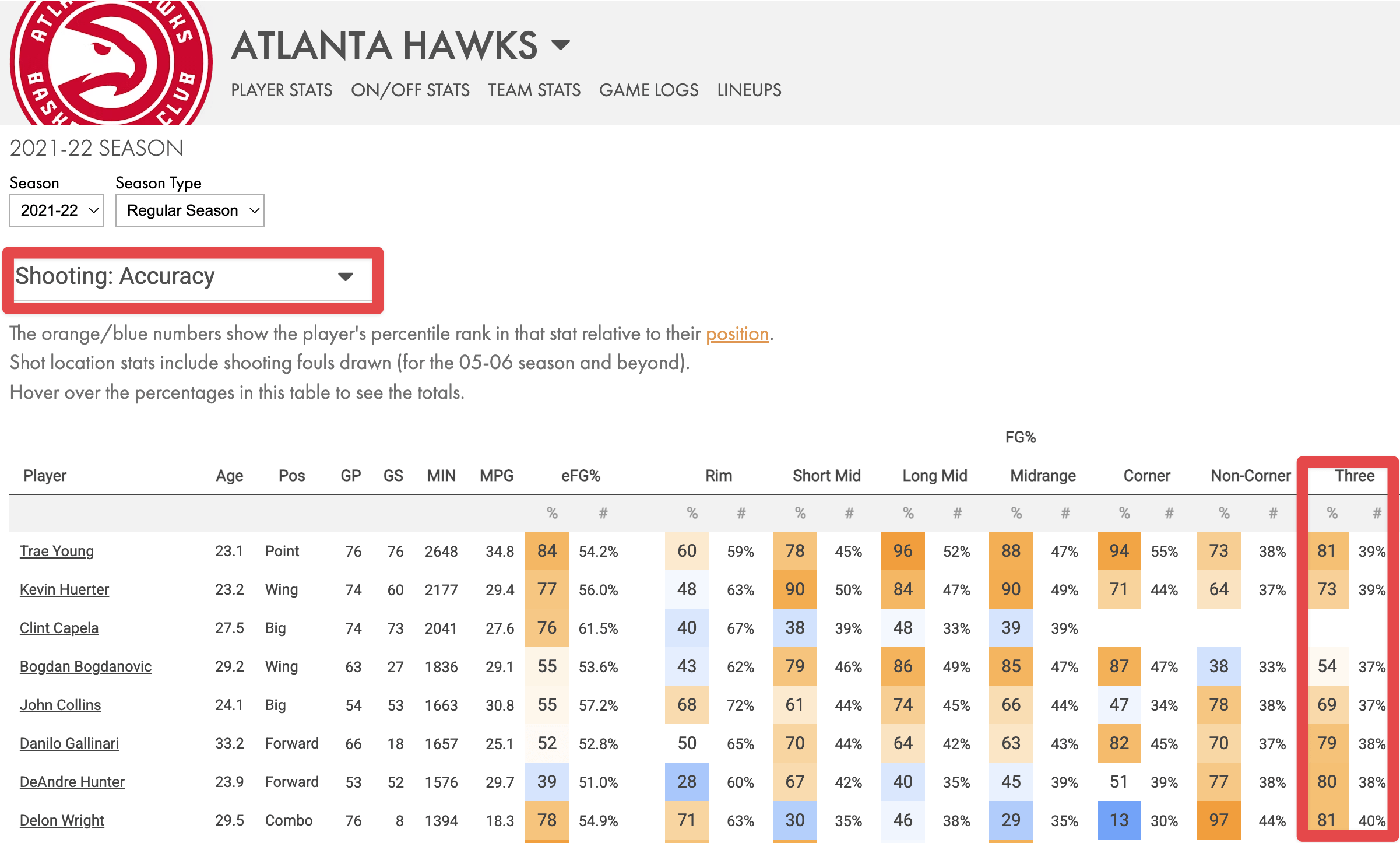Click Delon Wright's blue Corner 13 percentile cell
The image size is (1400, 843).
[1118, 820]
